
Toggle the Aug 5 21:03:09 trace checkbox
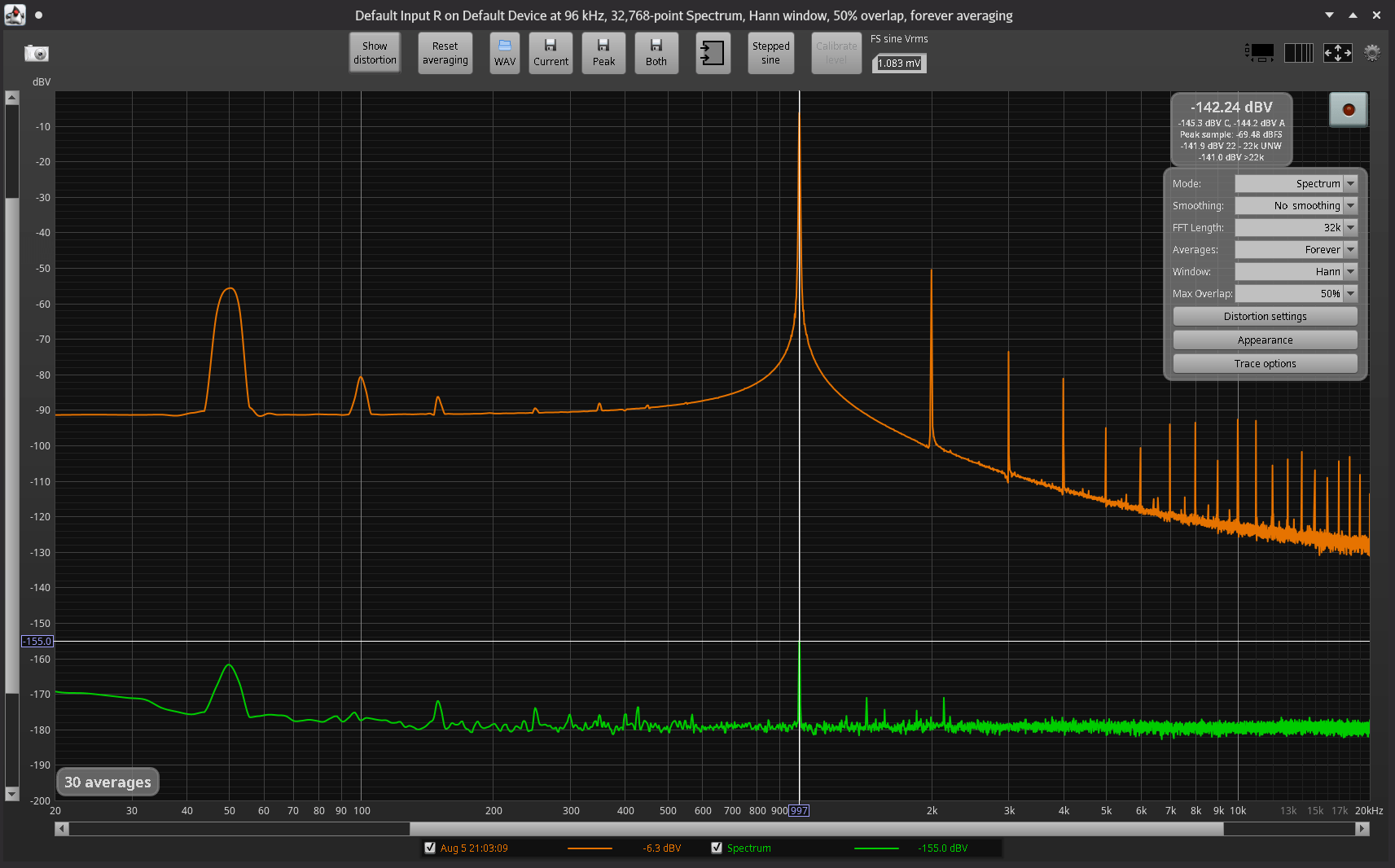430,848
